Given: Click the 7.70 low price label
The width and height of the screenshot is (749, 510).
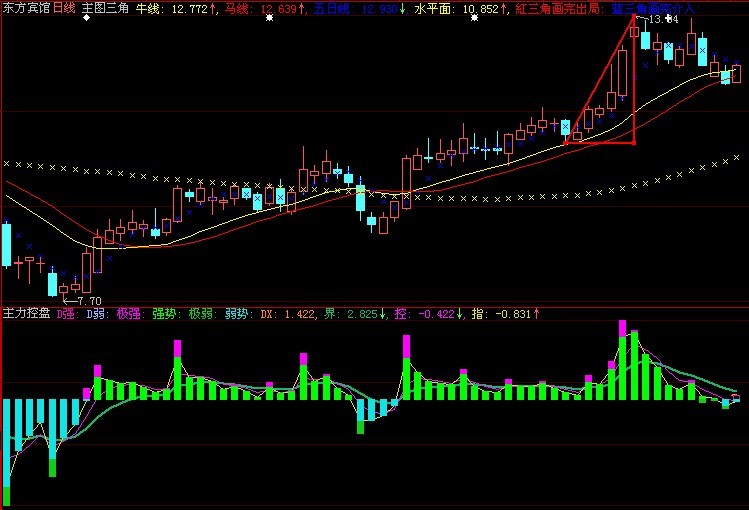Looking at the screenshot, I should tap(89, 301).
